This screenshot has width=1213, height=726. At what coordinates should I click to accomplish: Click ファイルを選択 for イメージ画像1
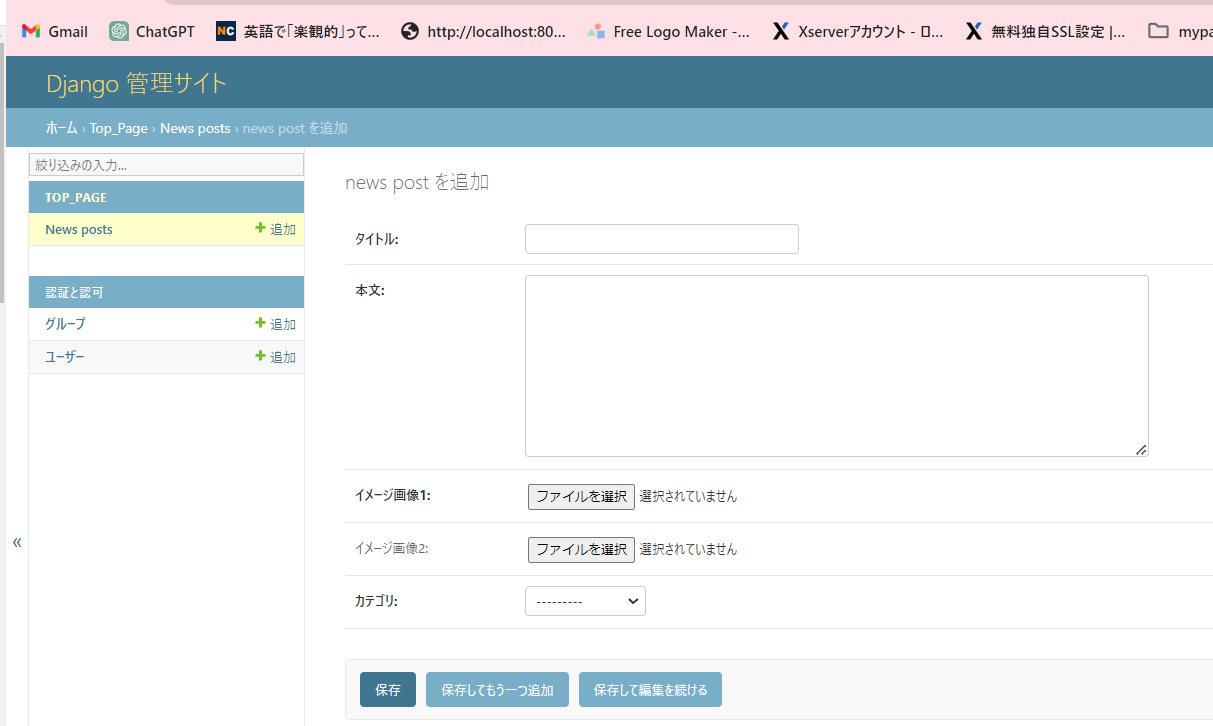[x=581, y=496]
